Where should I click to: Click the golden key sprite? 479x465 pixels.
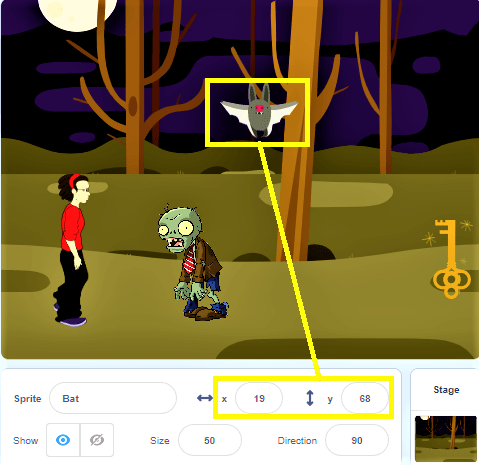(x=449, y=259)
